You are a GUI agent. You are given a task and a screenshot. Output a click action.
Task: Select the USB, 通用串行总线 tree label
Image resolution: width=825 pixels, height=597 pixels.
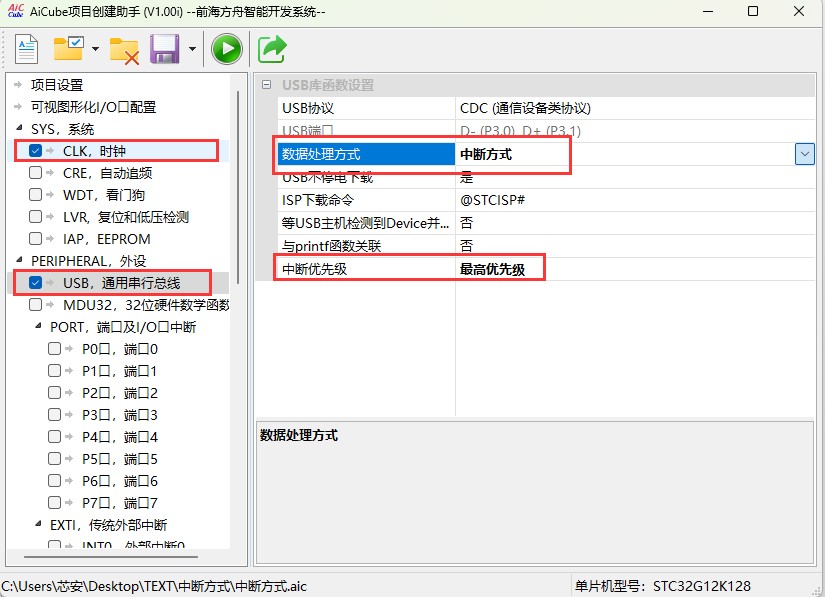[122, 283]
